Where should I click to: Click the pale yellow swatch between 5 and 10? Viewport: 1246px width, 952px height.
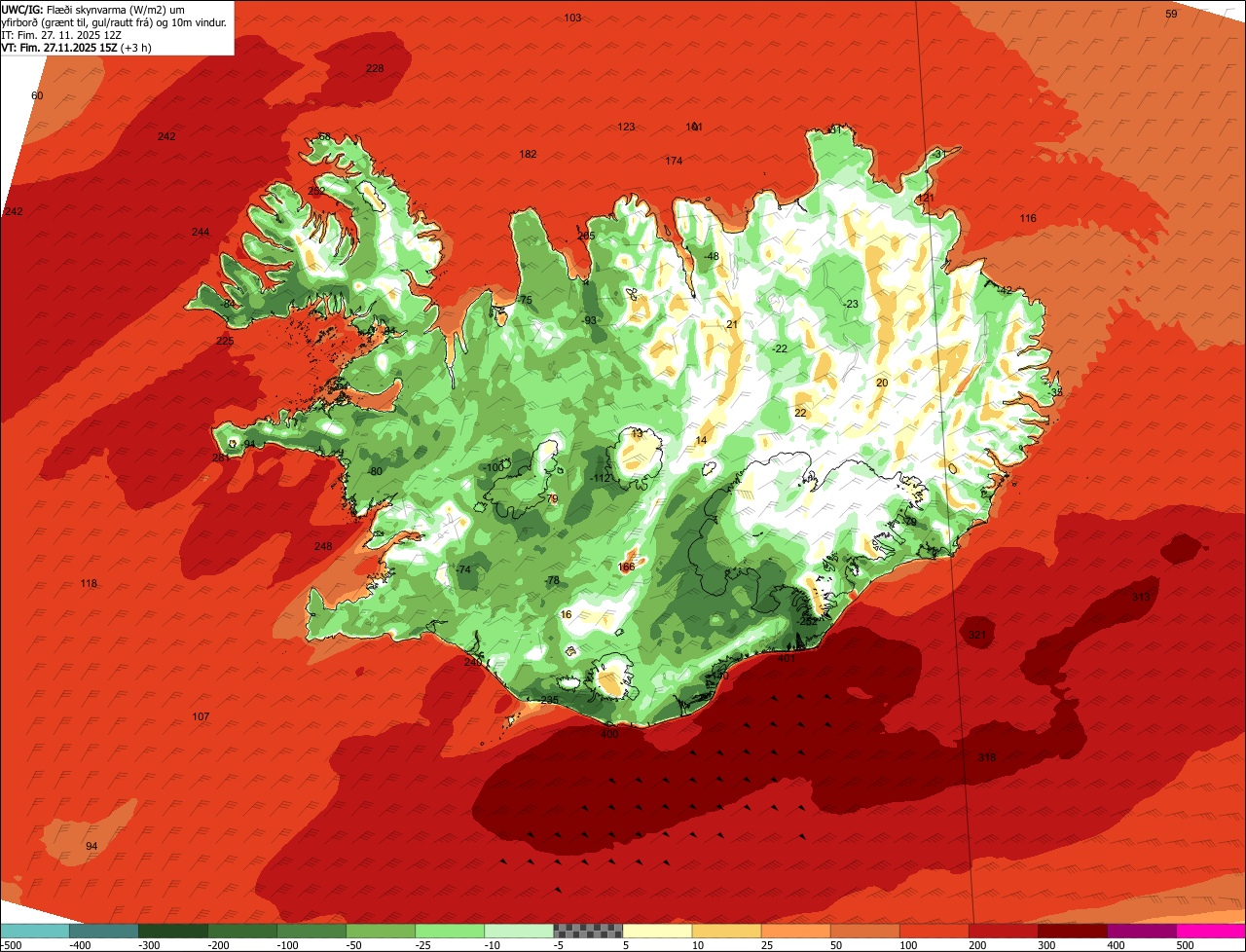pos(657,931)
